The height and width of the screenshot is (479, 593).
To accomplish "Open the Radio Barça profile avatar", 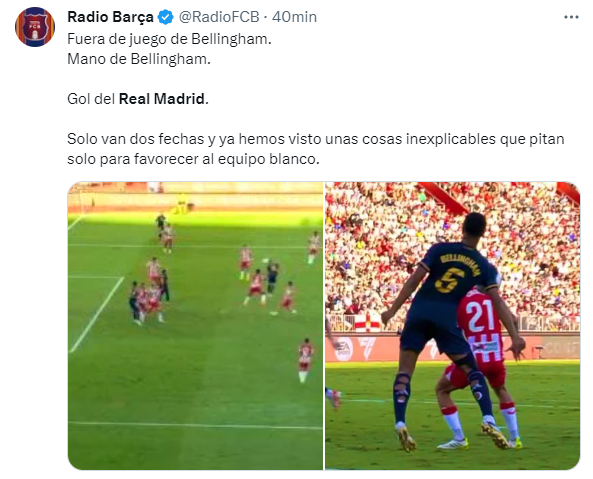I will click(x=35, y=27).
